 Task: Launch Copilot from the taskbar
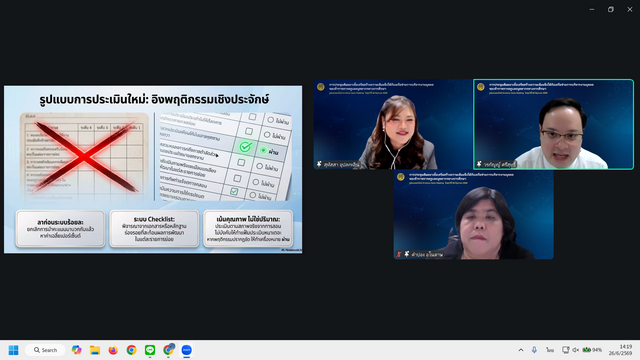point(76,350)
